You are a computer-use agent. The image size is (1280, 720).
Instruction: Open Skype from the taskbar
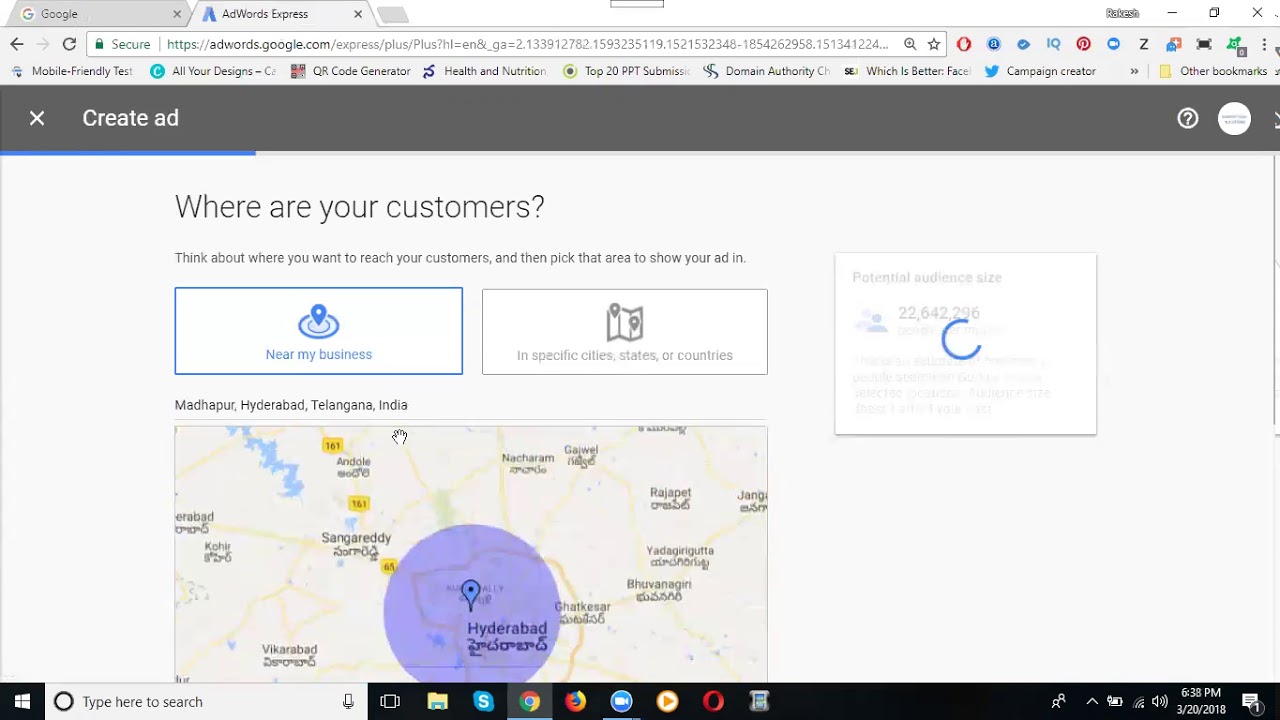[483, 701]
